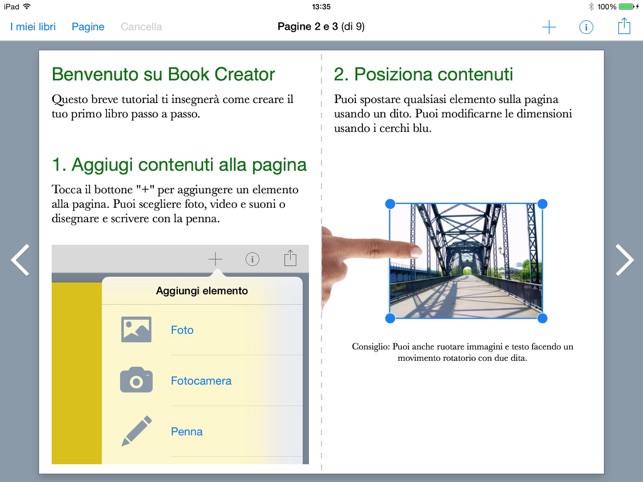The width and height of the screenshot is (643, 482).
Task: Tap the share icon in top toolbar
Action: (x=624, y=26)
